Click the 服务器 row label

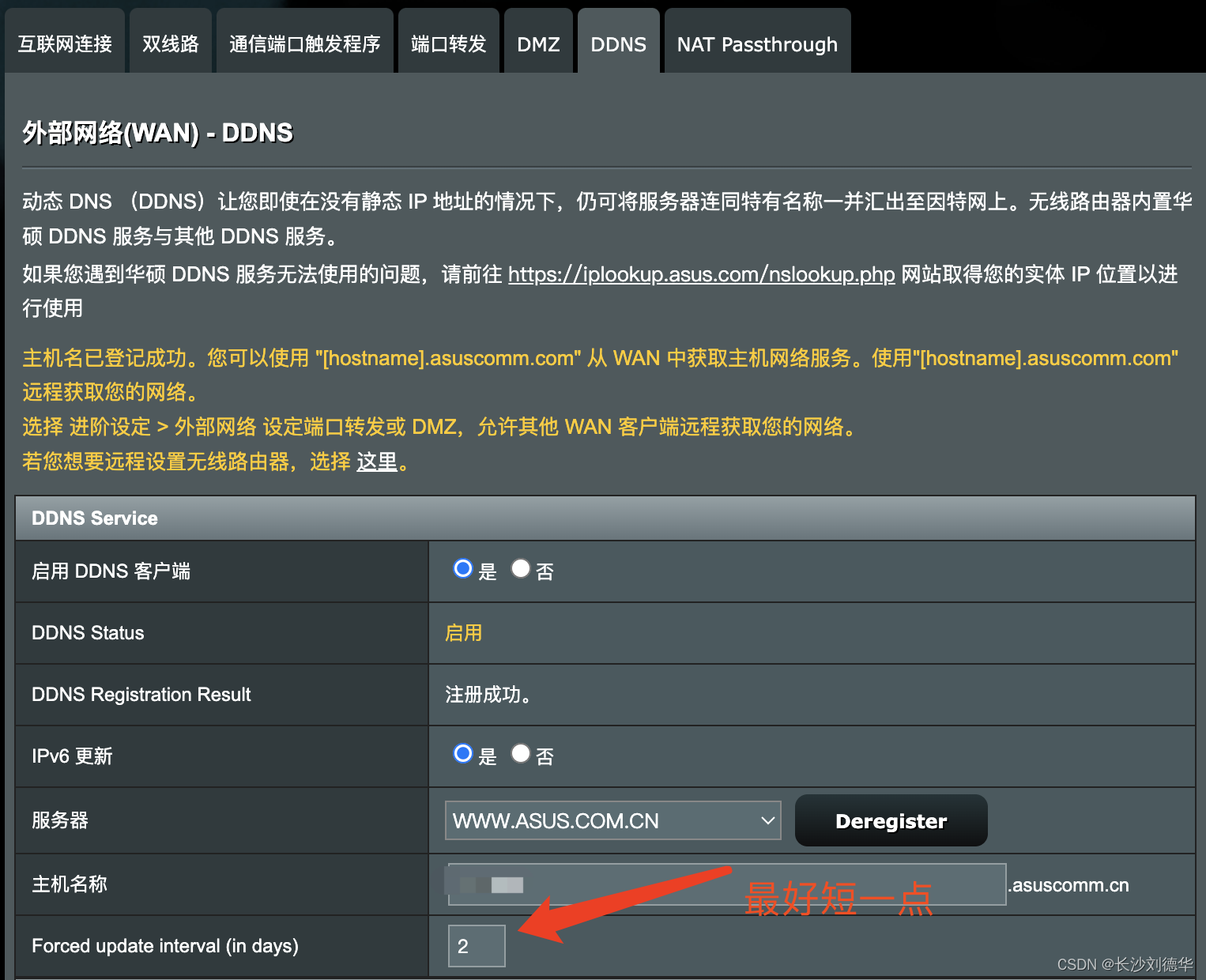coord(60,820)
